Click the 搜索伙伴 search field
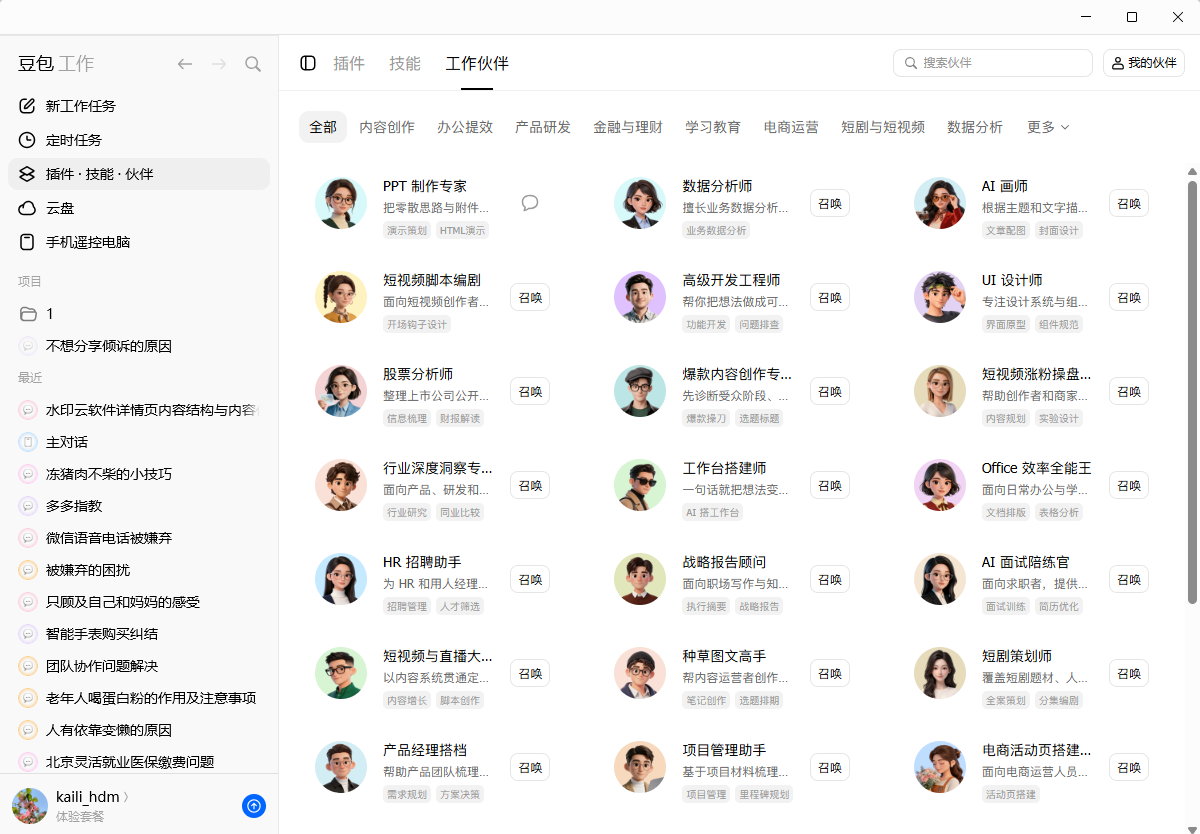Image resolution: width=1200 pixels, height=834 pixels. 993,63
